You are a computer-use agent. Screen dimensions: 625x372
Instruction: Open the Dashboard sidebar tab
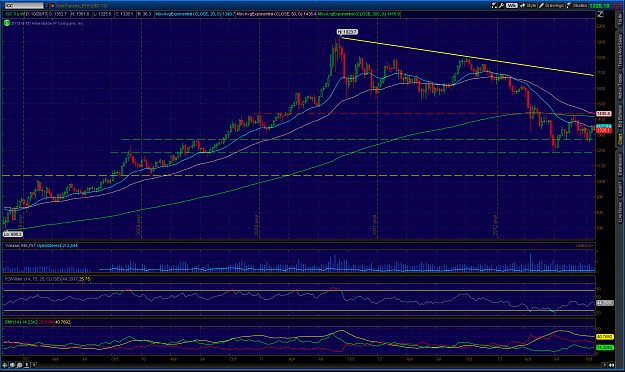coord(620,165)
